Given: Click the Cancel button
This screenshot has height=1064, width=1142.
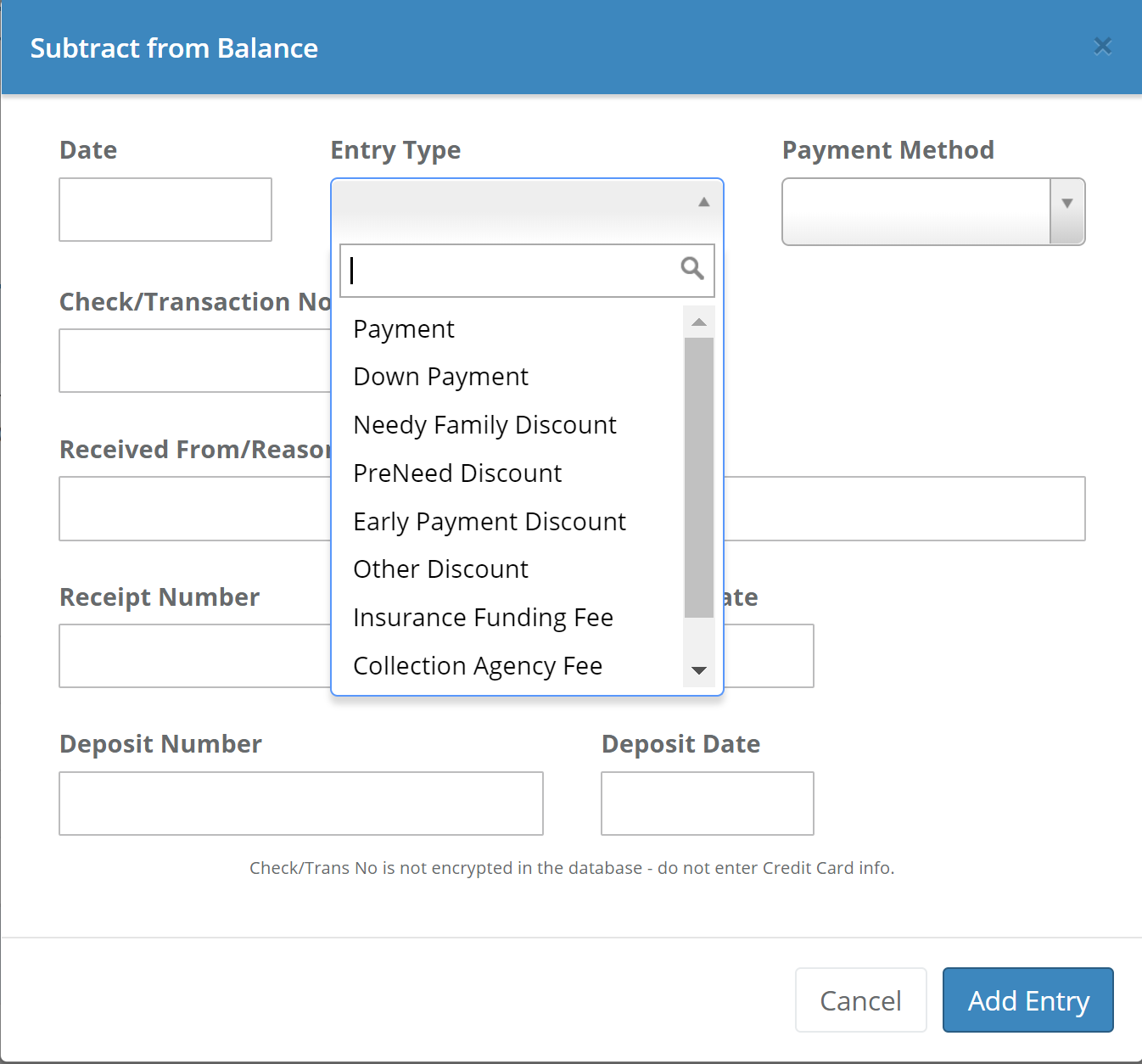Looking at the screenshot, I should pyautogui.click(x=860, y=1000).
